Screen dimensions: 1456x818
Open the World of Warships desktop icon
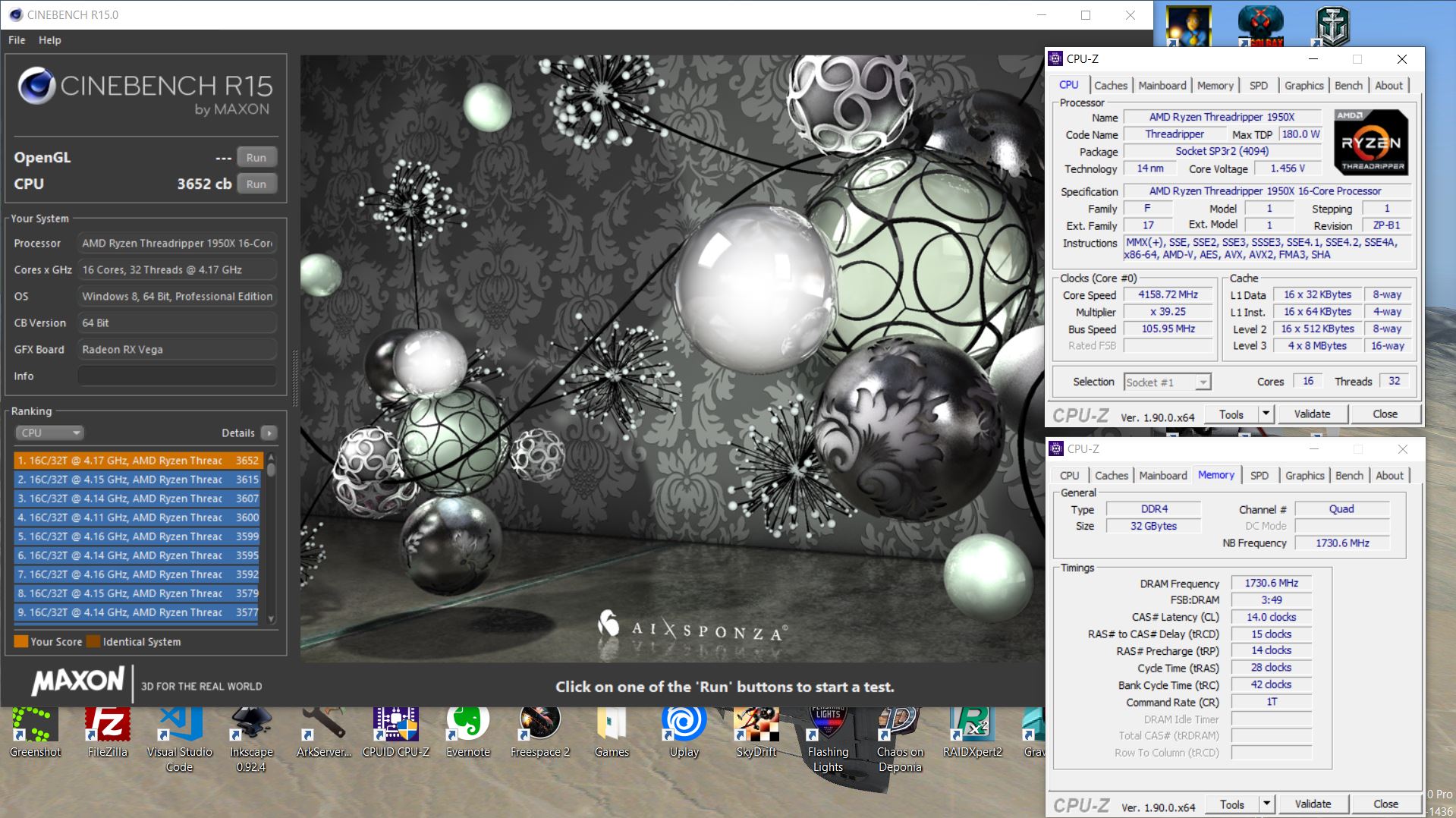coord(1332,26)
